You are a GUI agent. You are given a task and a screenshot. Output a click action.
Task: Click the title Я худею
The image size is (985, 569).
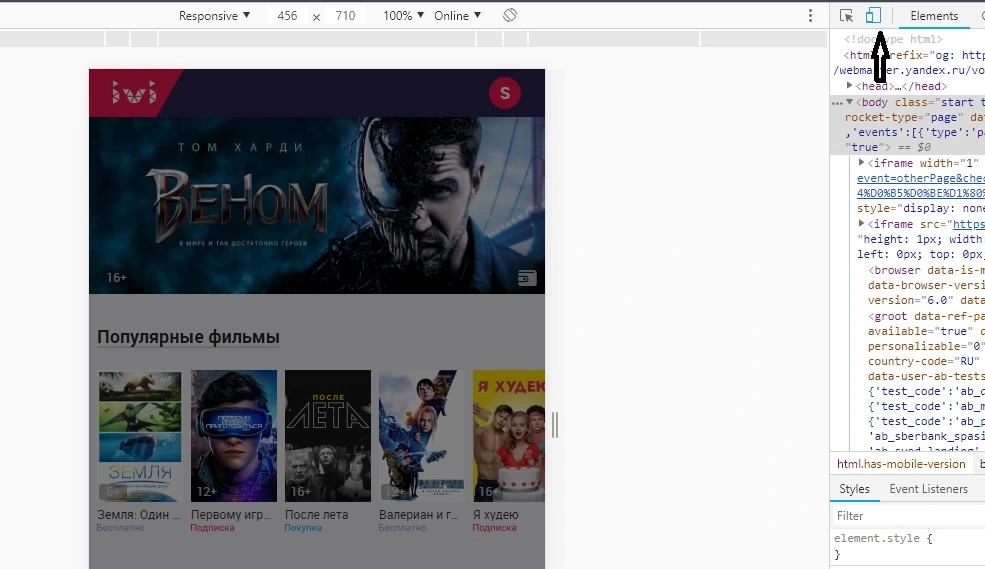(x=496, y=514)
